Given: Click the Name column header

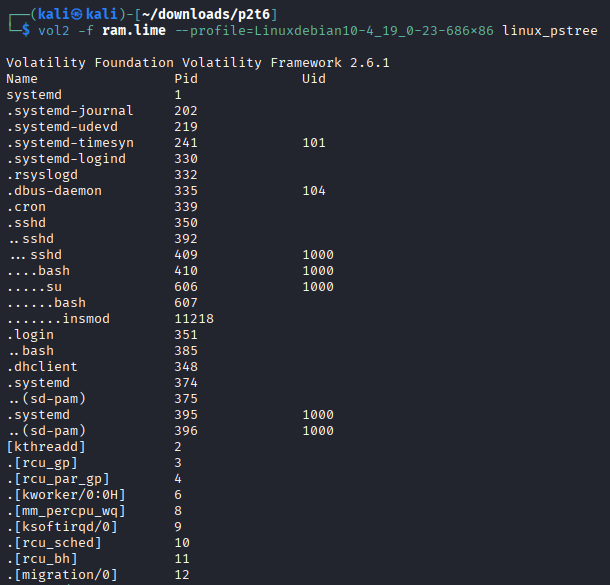Looking at the screenshot, I should tap(22, 78).
